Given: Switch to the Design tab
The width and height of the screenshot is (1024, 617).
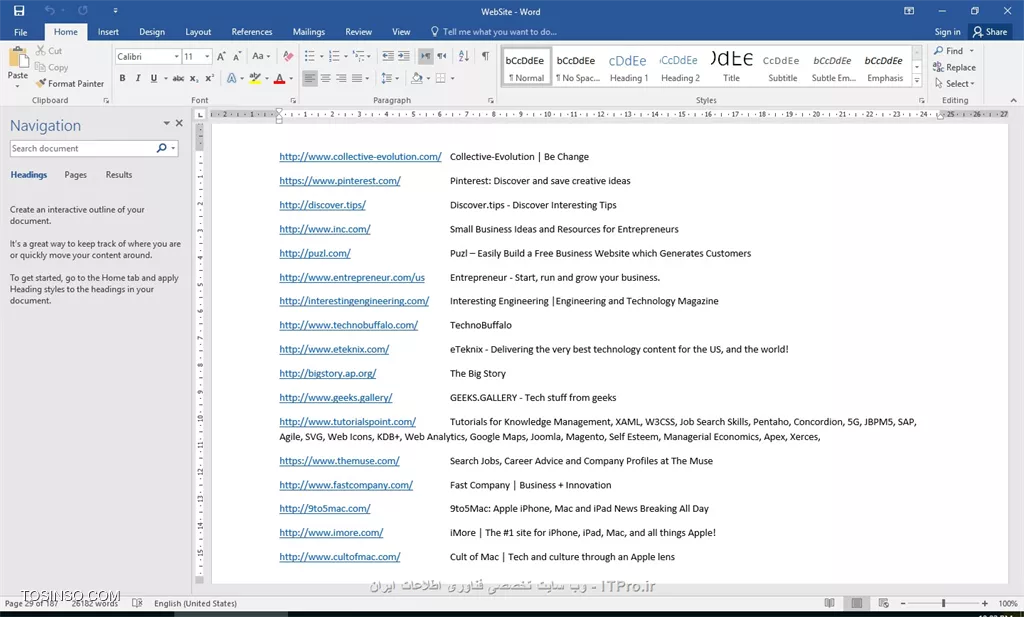Looking at the screenshot, I should 152,32.
